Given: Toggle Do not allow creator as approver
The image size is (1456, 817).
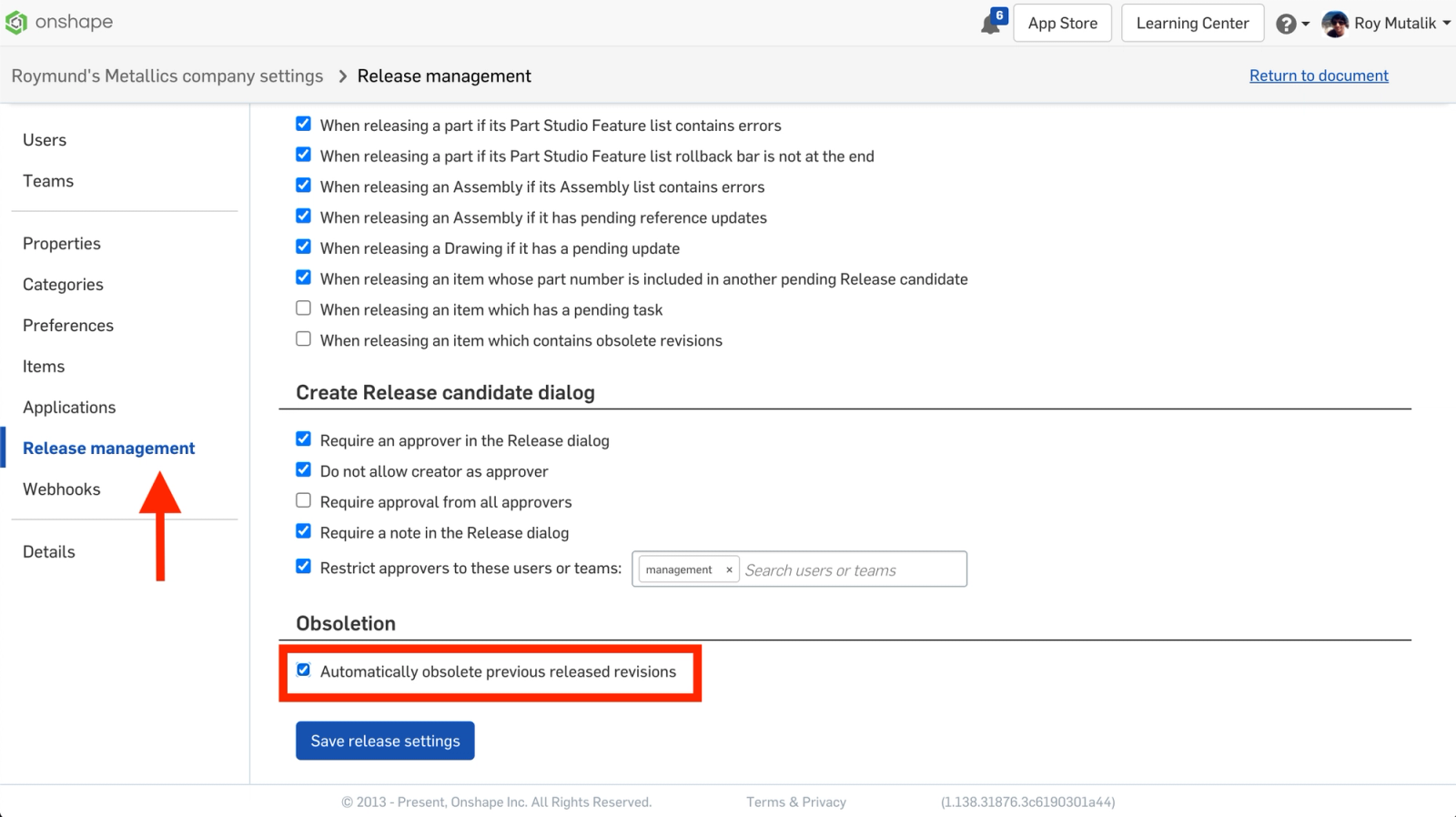Looking at the screenshot, I should coord(304,470).
